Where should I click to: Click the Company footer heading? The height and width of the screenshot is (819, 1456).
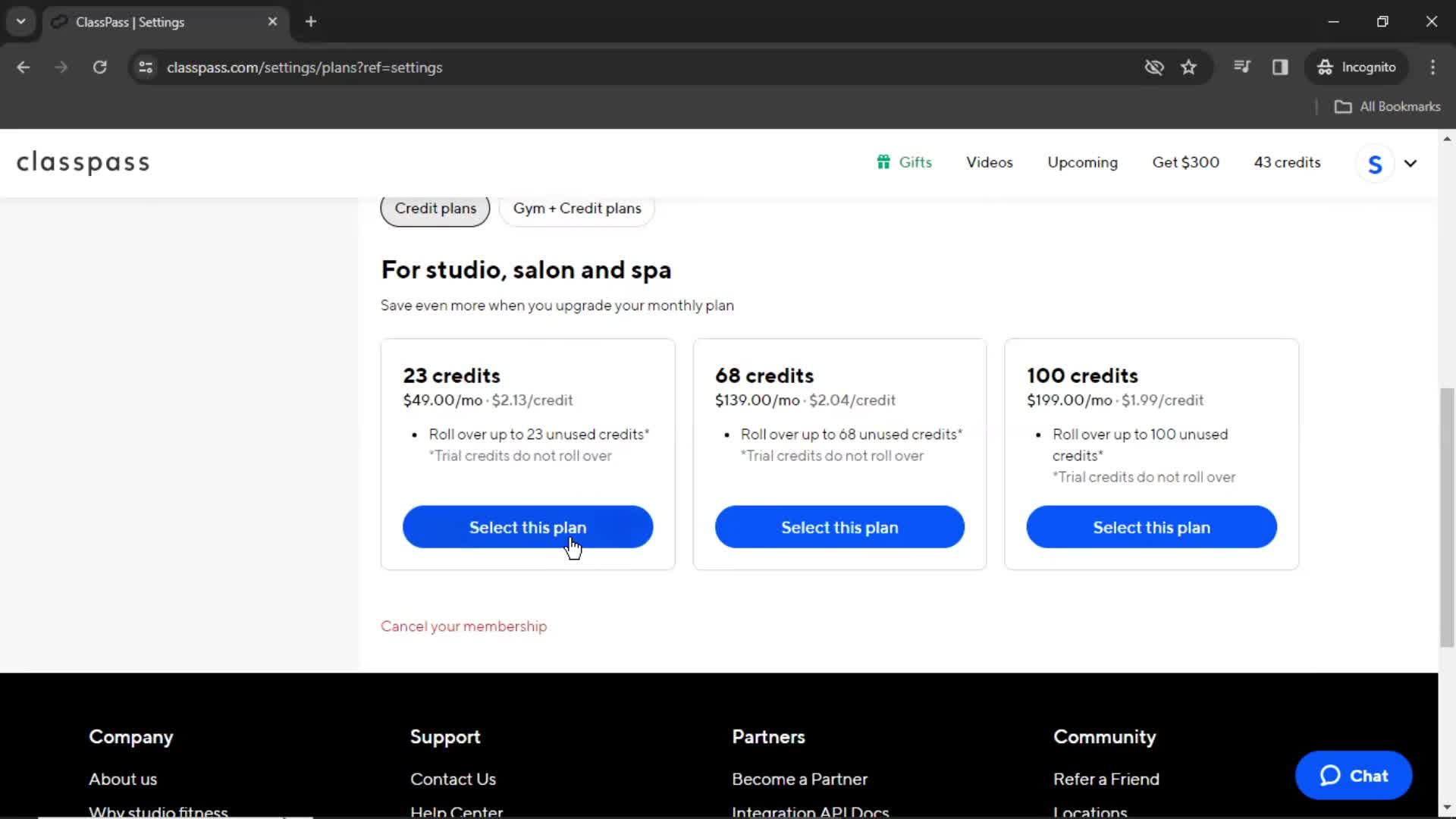click(x=130, y=737)
